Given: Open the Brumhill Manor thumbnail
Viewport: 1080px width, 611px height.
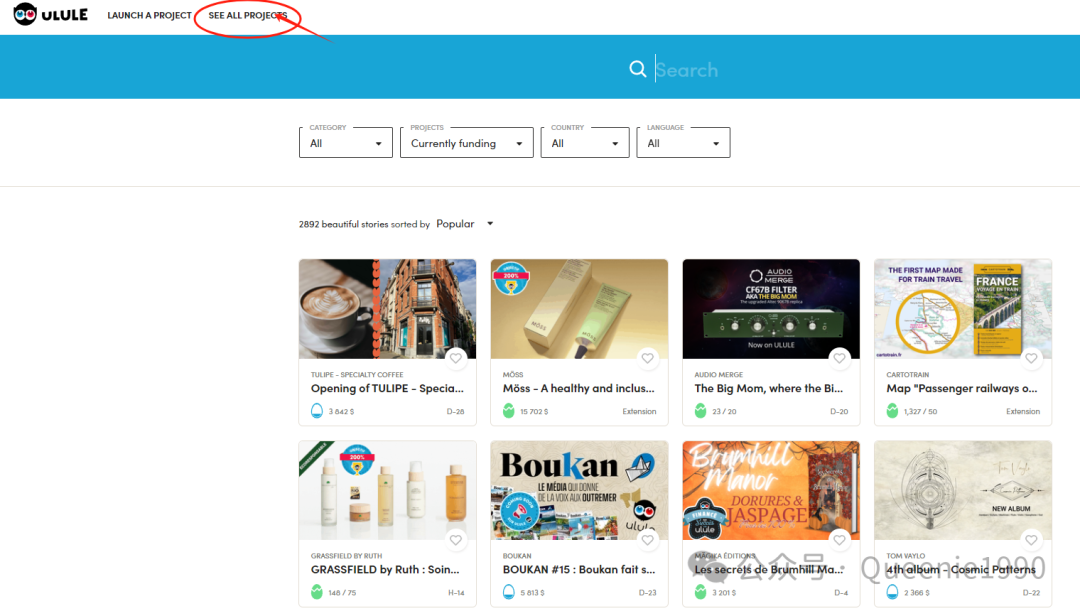Looking at the screenshot, I should [x=771, y=490].
